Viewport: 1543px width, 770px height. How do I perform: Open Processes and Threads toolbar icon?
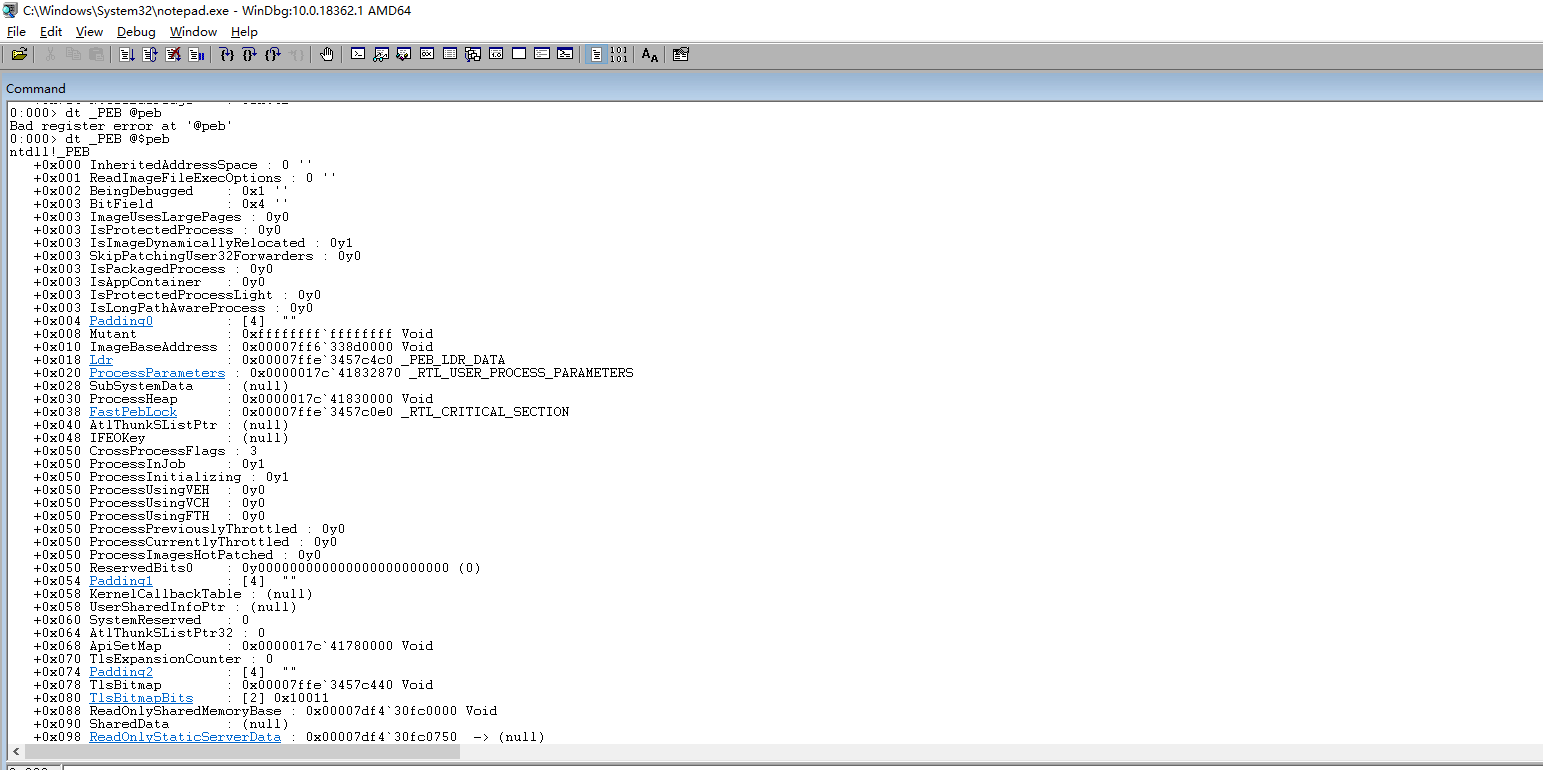(x=542, y=54)
